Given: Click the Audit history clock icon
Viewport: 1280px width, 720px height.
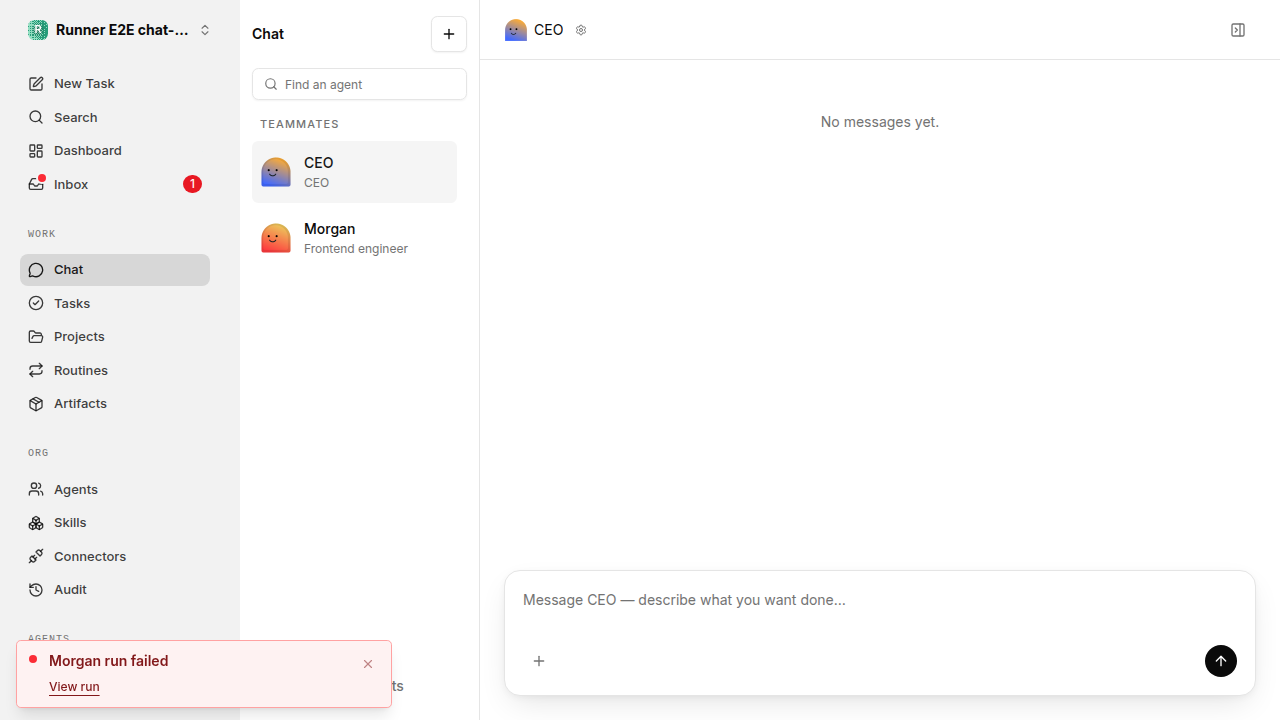Looking at the screenshot, I should coord(36,590).
